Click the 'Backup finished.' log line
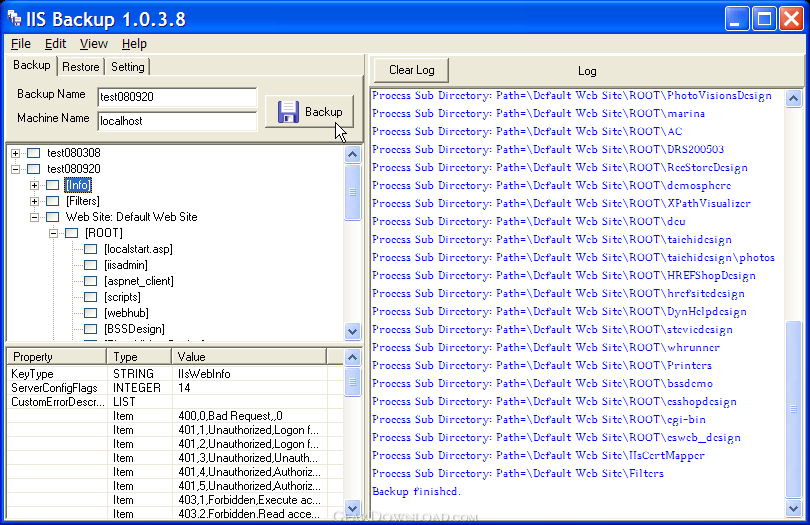This screenshot has height=525, width=810. tap(416, 491)
